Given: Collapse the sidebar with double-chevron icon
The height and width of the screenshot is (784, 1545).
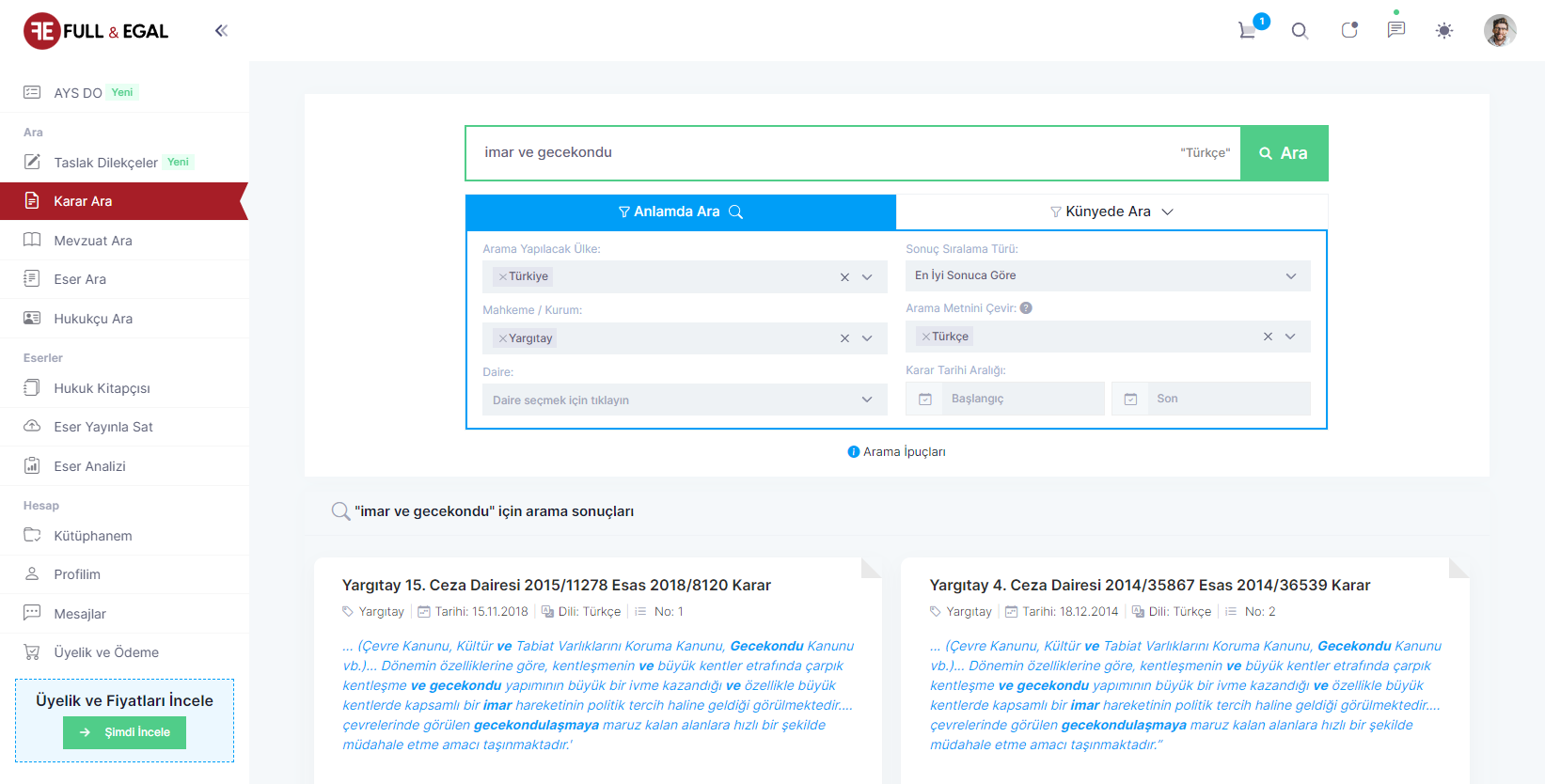Looking at the screenshot, I should 221,31.
